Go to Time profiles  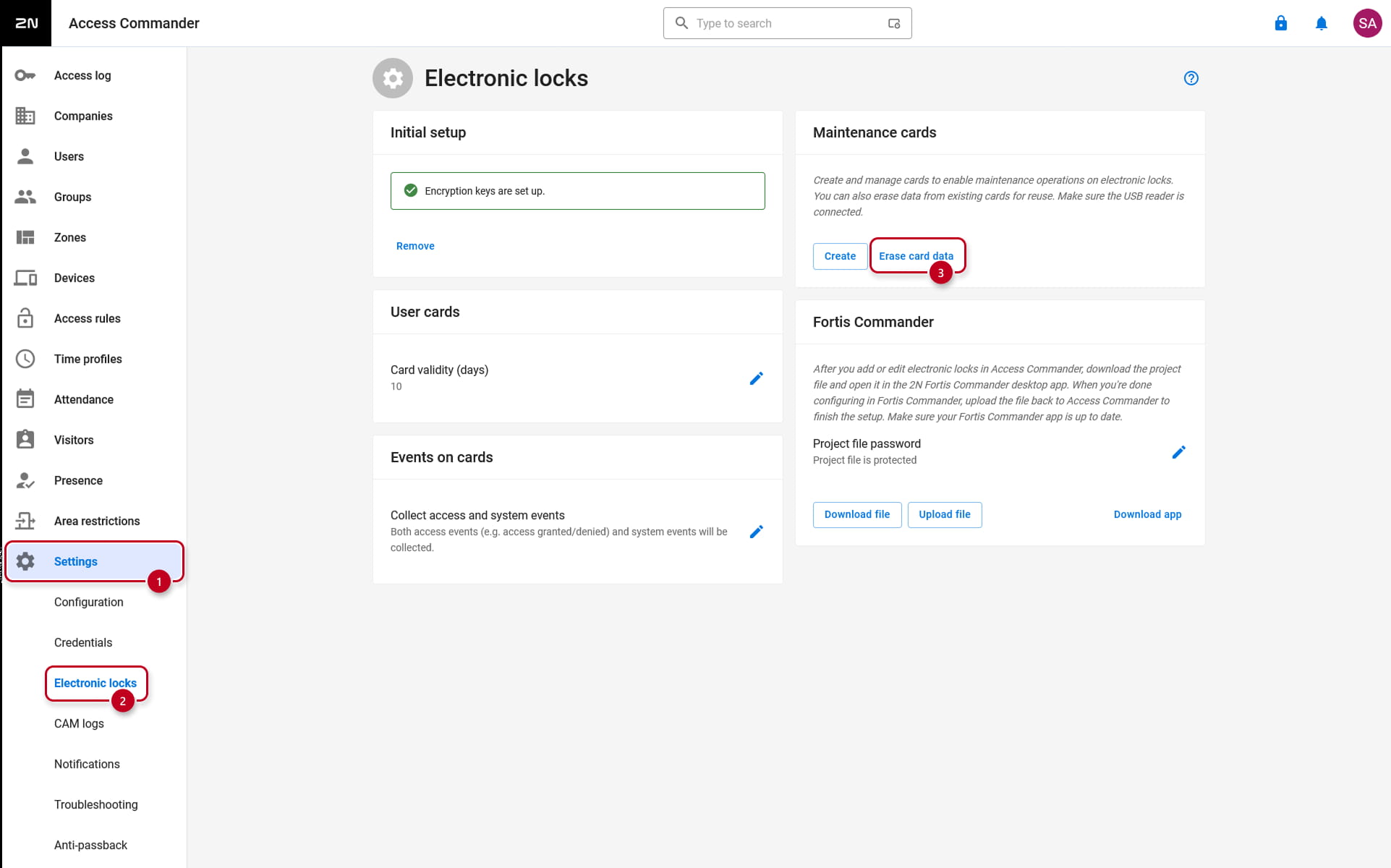click(94, 359)
